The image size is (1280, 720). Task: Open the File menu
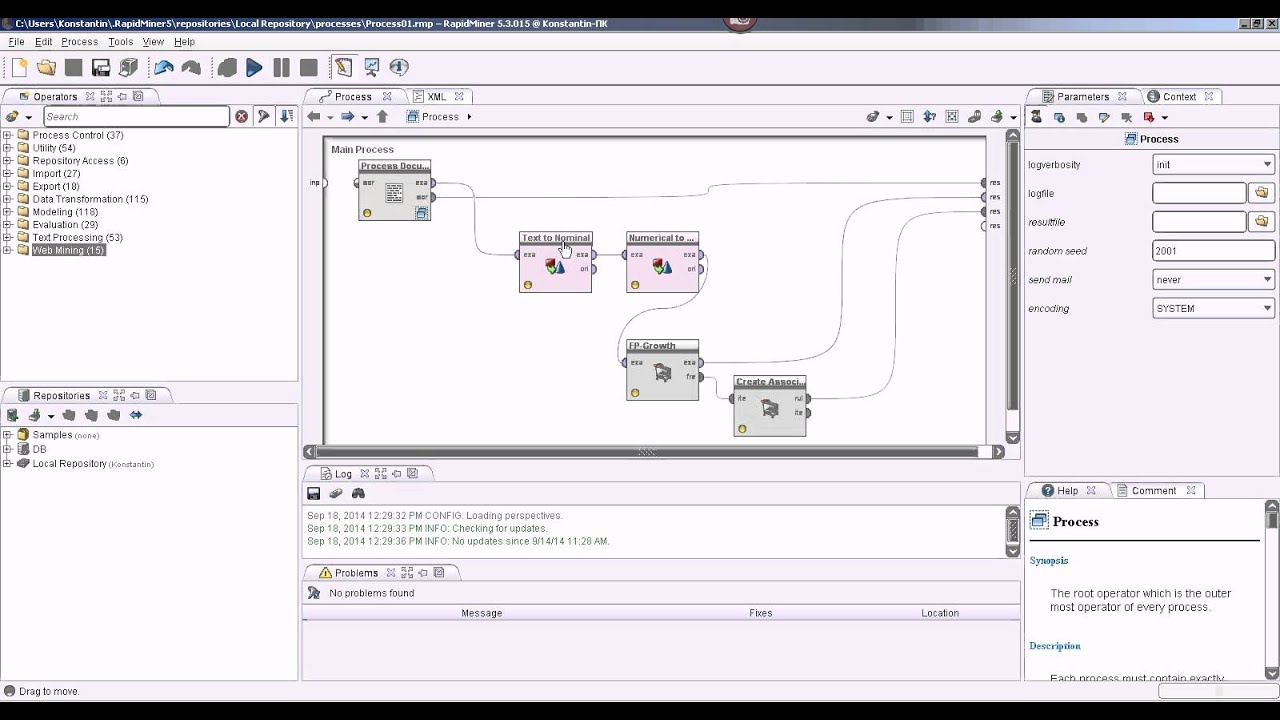pos(16,42)
